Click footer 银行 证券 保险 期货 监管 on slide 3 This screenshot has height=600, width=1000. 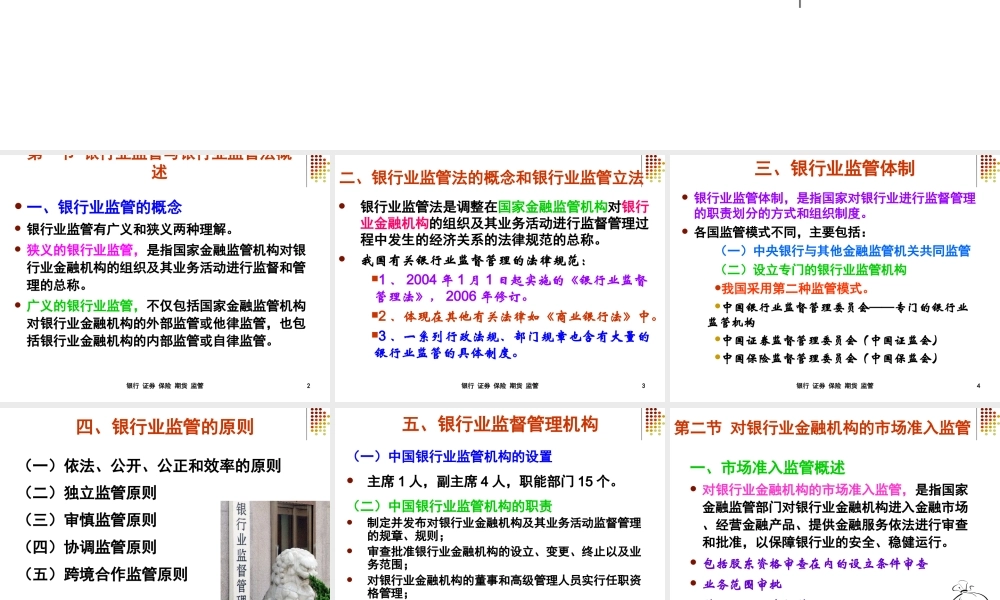500,386
